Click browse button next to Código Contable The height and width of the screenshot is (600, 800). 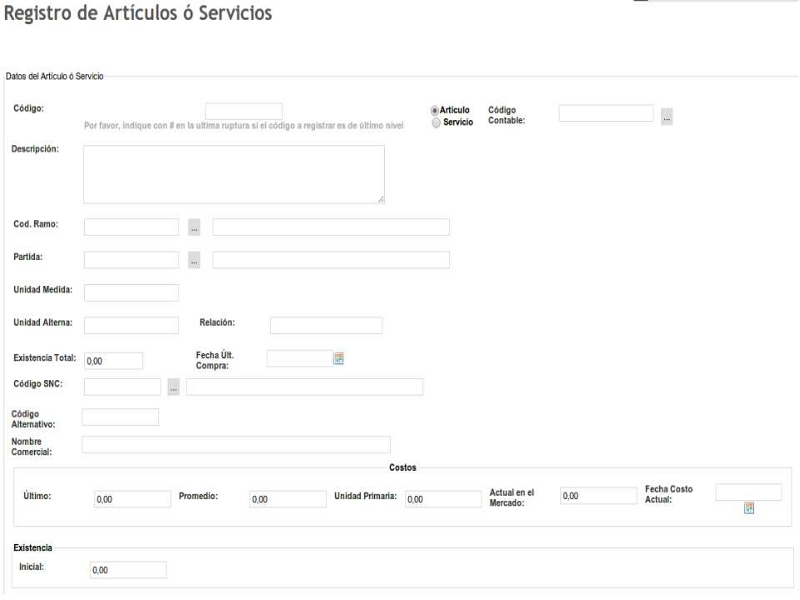[x=667, y=117]
